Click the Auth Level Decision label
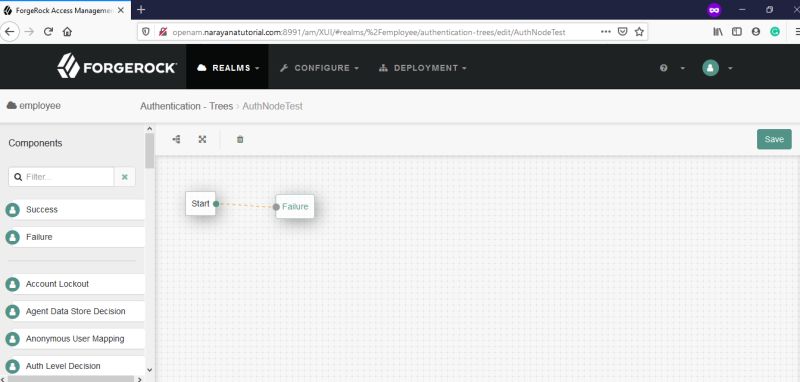The image size is (800, 382). click(63, 366)
